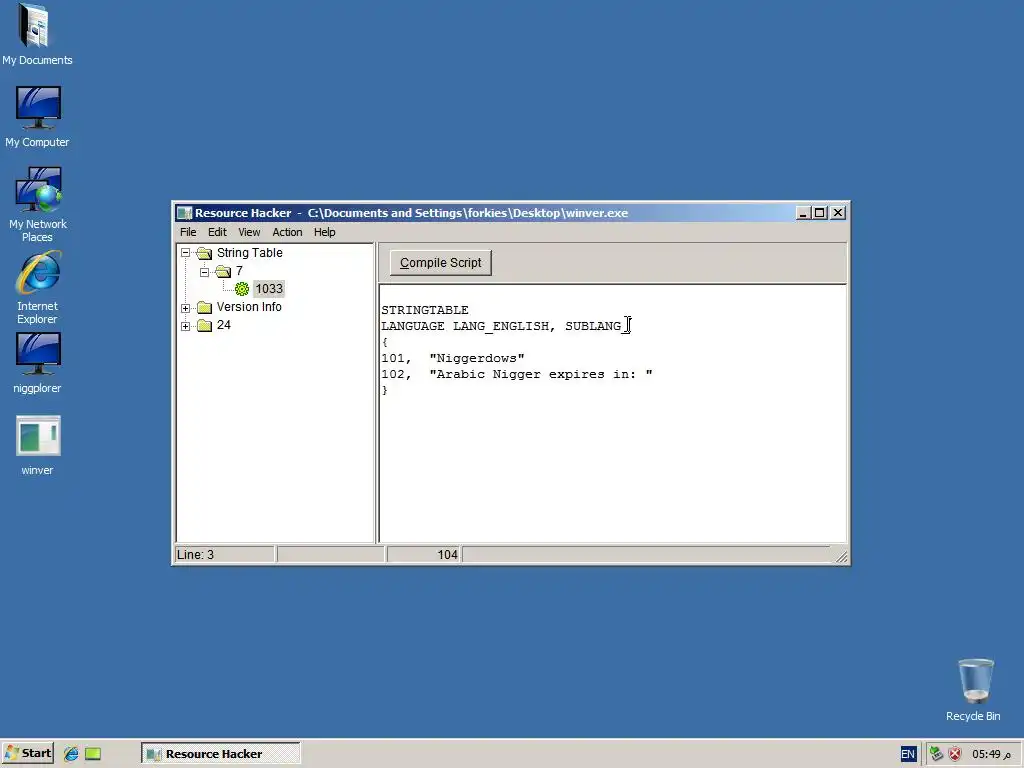Screen dimensions: 1024x768
Task: Maximize the Resource Hacker window
Action: [x=820, y=213]
